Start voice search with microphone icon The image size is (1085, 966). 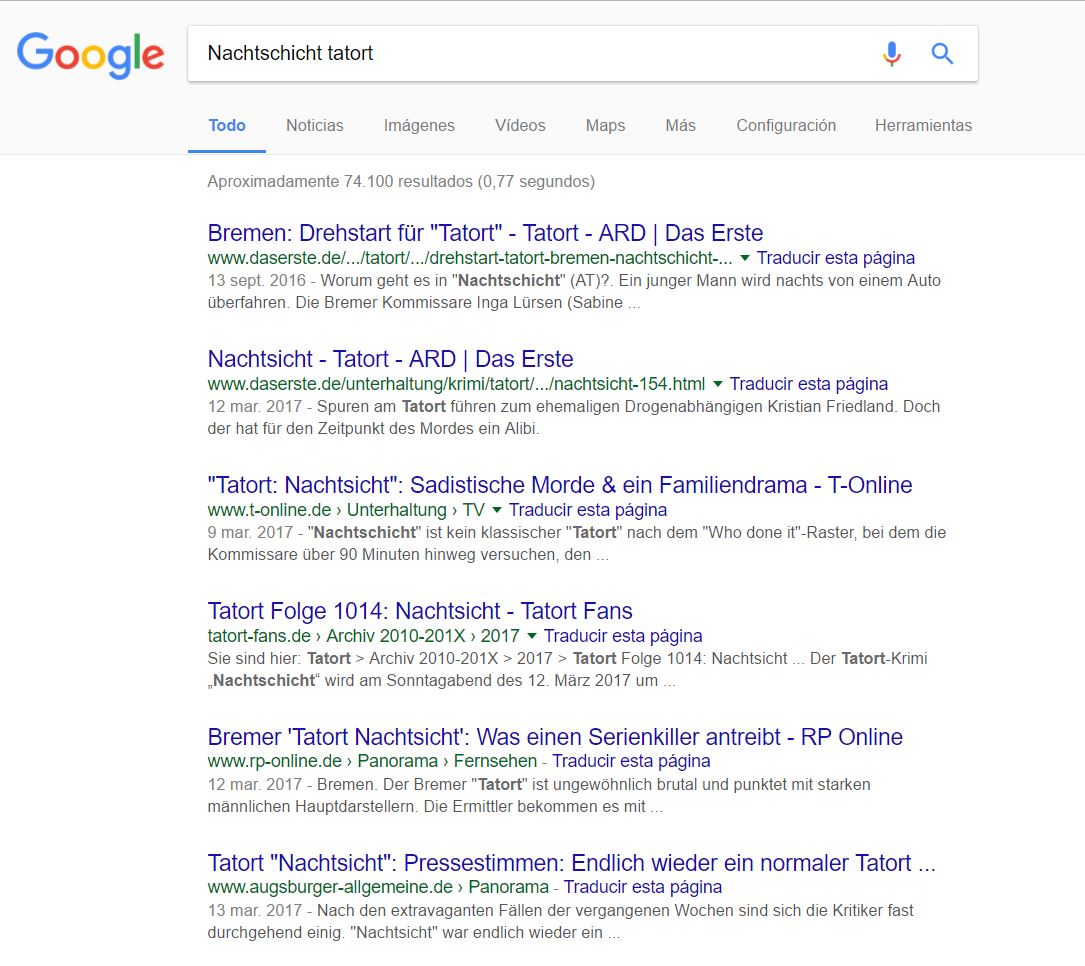[x=892, y=53]
